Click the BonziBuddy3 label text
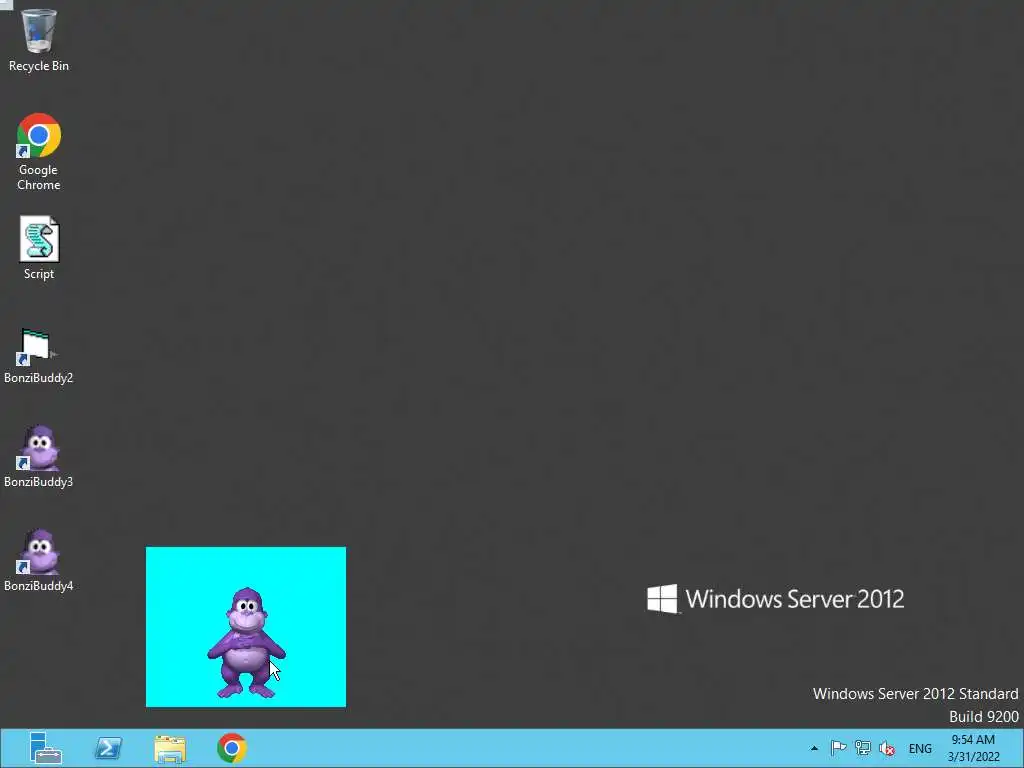1024x768 pixels. click(39, 482)
